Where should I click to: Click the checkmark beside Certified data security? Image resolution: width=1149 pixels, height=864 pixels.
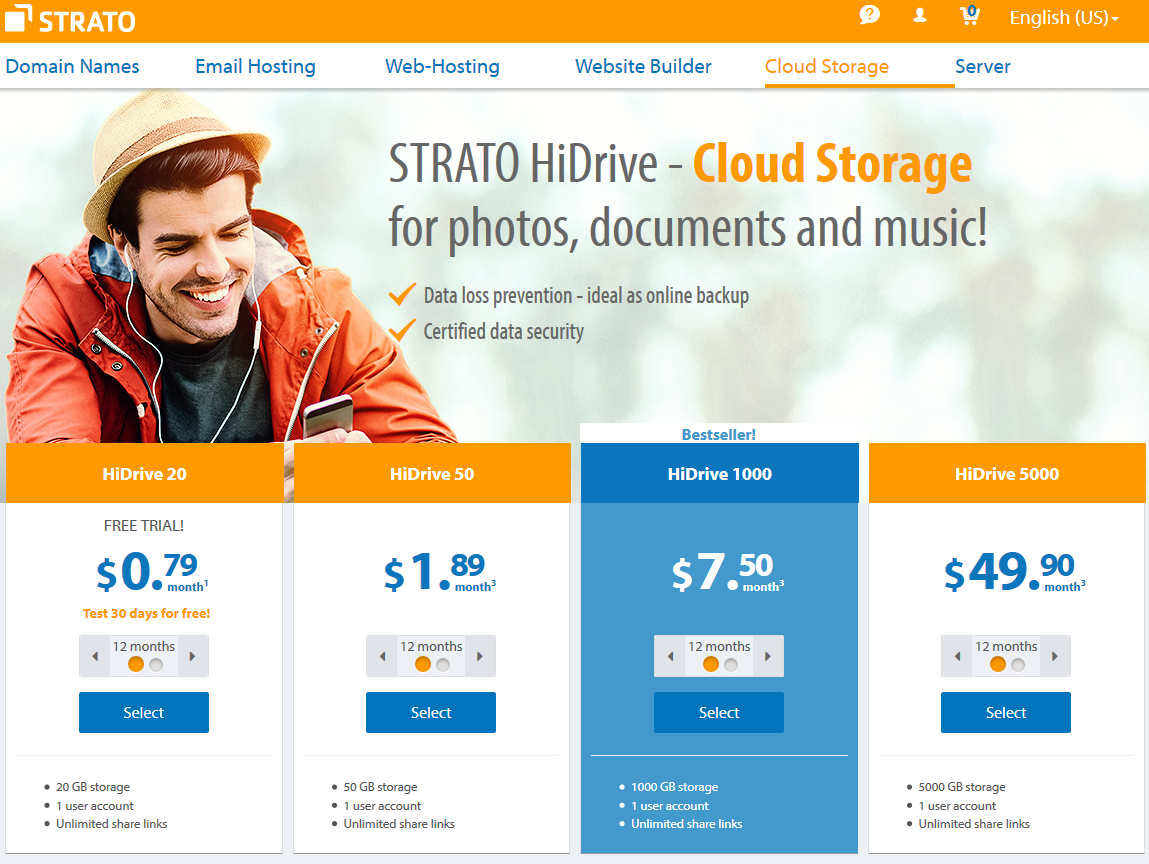click(x=402, y=330)
